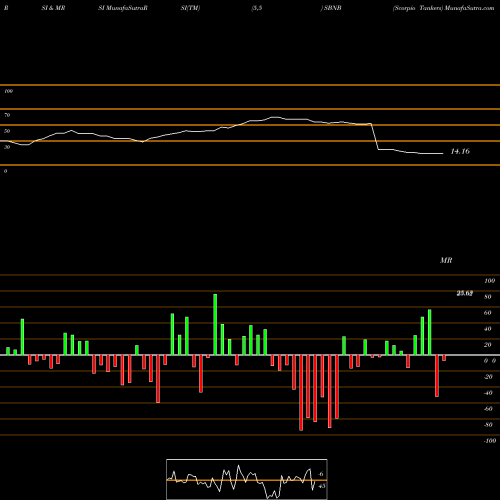Click the MR axis label -60
Image resolution: width=500 pixels, height=500 pixels.
tap(488, 409)
